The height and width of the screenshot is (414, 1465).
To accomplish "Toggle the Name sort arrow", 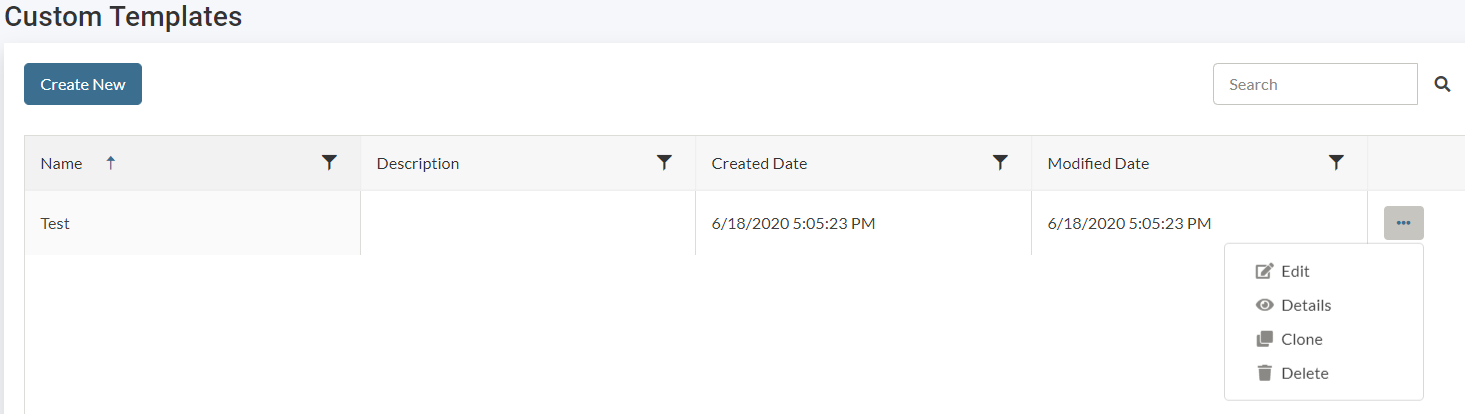I will pos(111,163).
